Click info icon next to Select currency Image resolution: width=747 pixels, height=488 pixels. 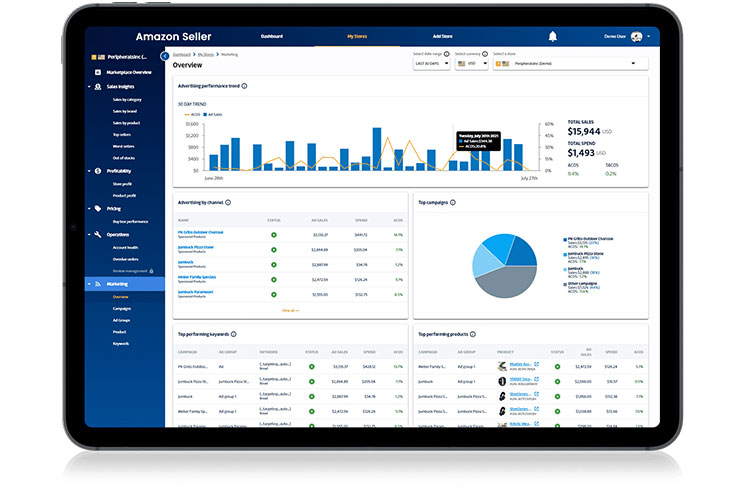pos(485,54)
